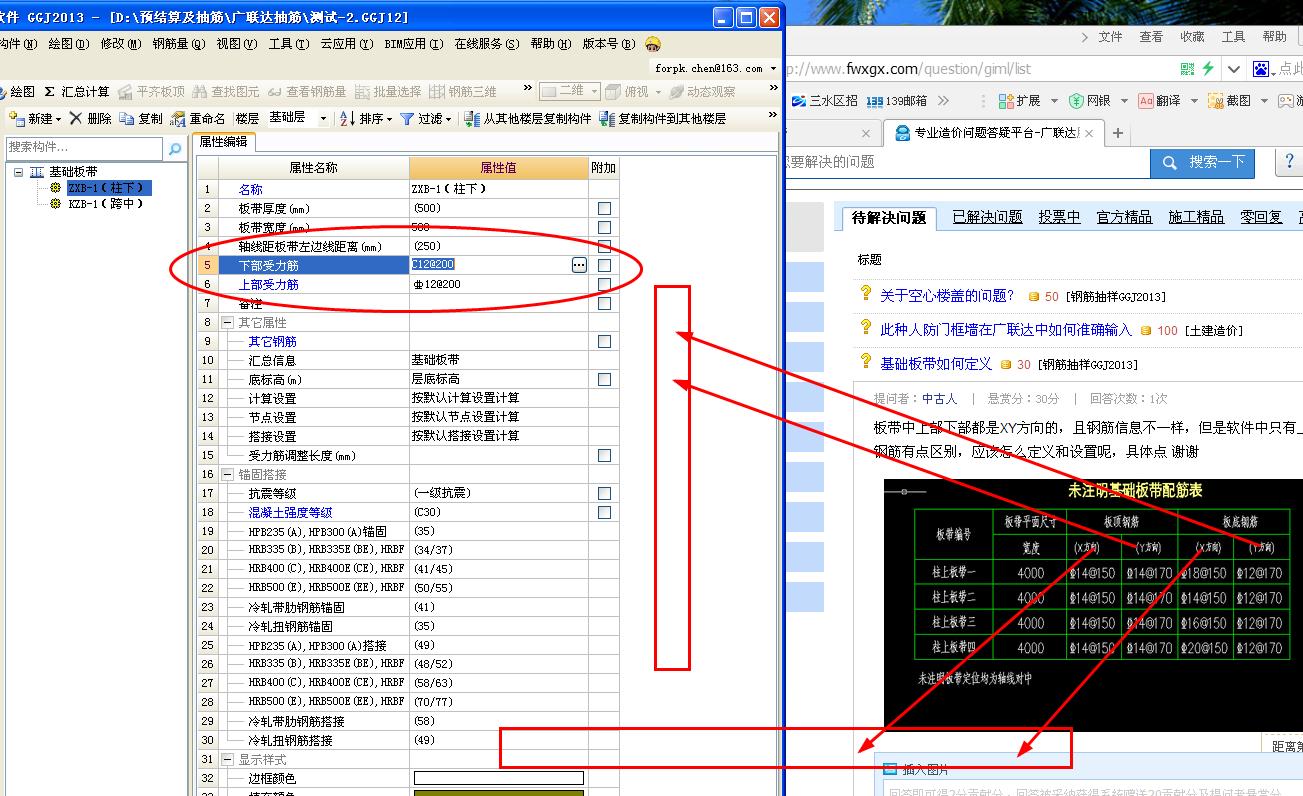The height and width of the screenshot is (796, 1303).
Task: Open the 139邮箱 bookmark
Action: point(896,100)
